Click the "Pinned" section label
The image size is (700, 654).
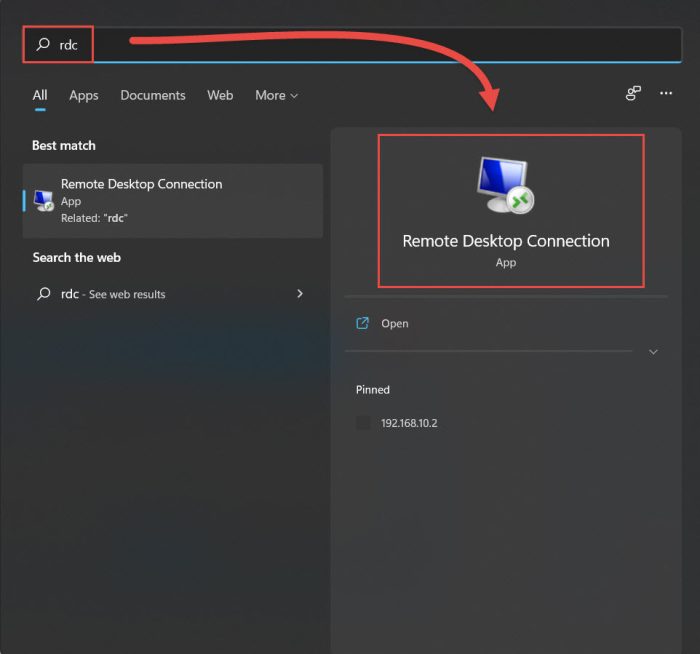click(x=373, y=390)
